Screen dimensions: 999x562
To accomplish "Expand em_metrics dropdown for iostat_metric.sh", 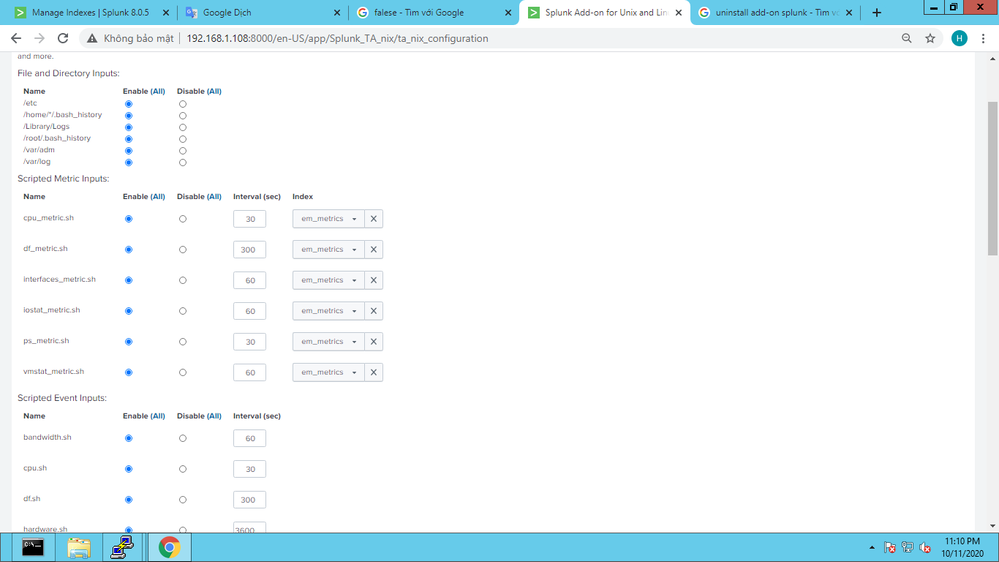I will 328,311.
